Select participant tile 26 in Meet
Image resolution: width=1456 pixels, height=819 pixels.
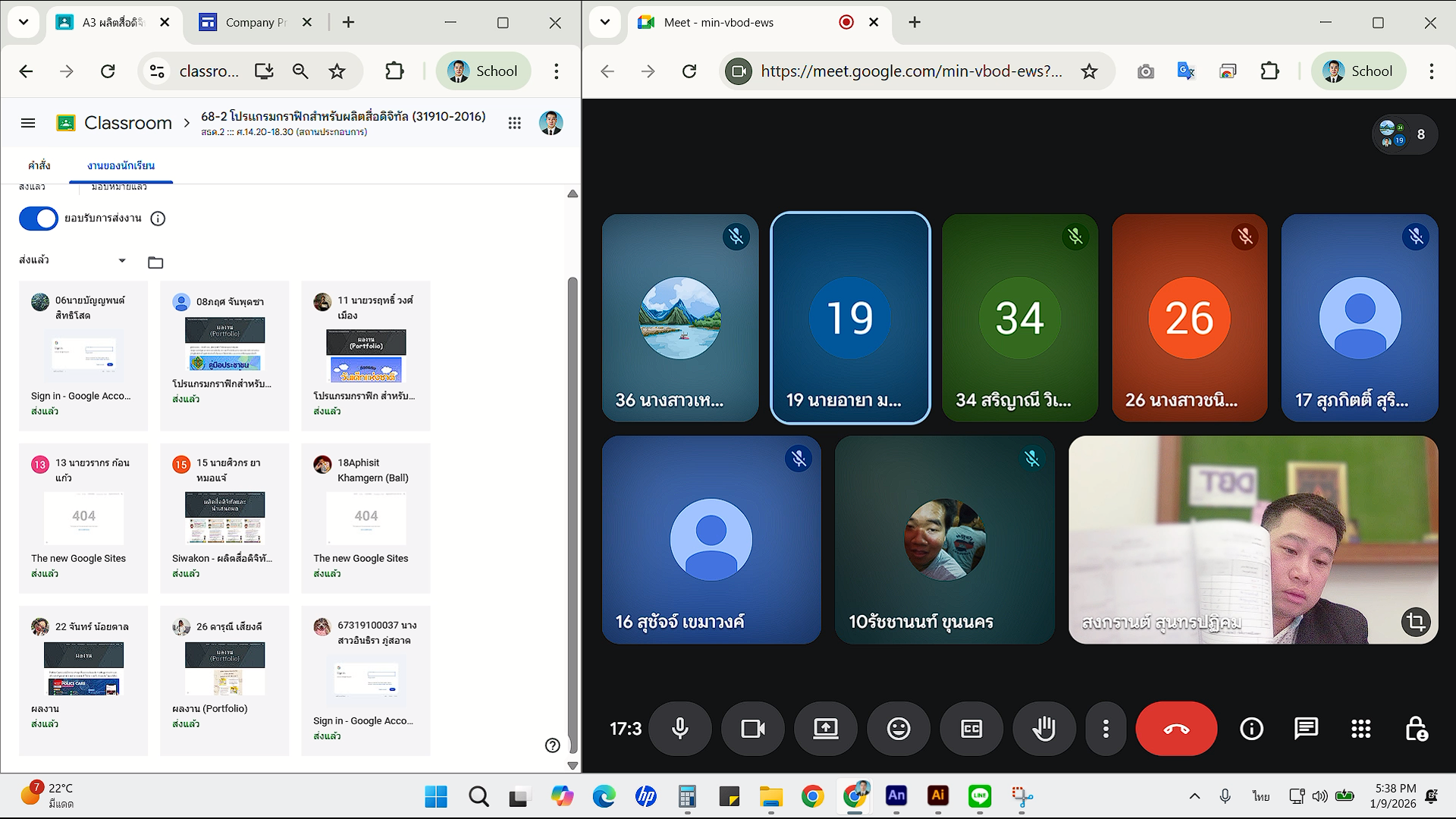tap(1189, 318)
